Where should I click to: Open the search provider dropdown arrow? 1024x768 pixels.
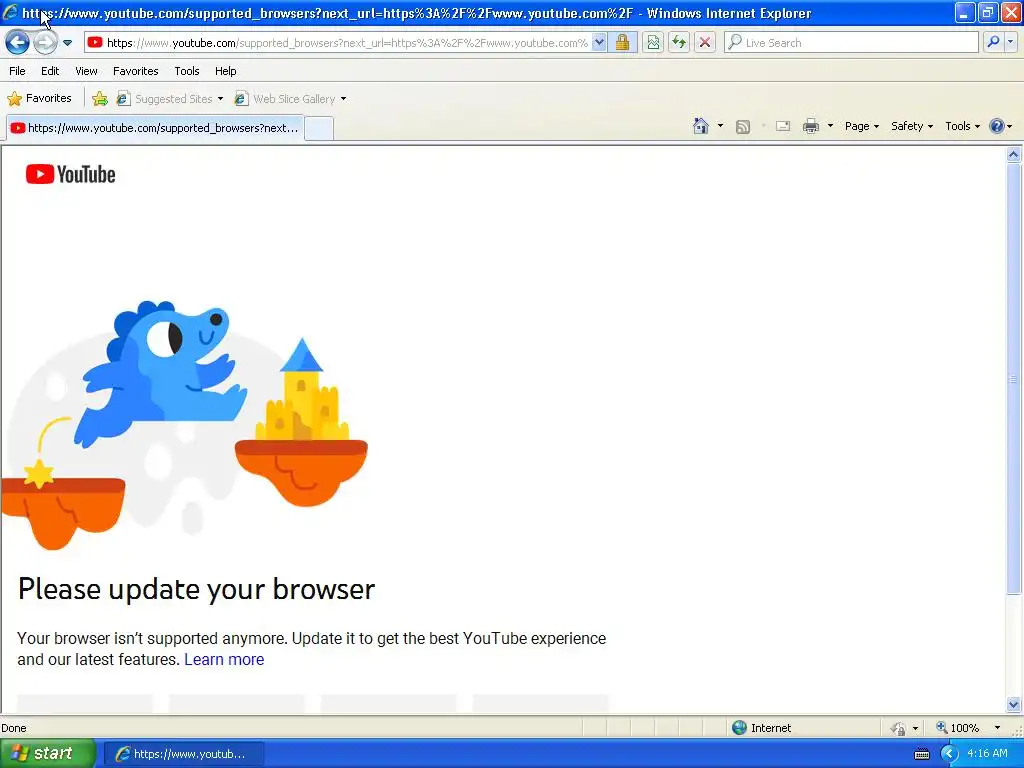[1010, 43]
